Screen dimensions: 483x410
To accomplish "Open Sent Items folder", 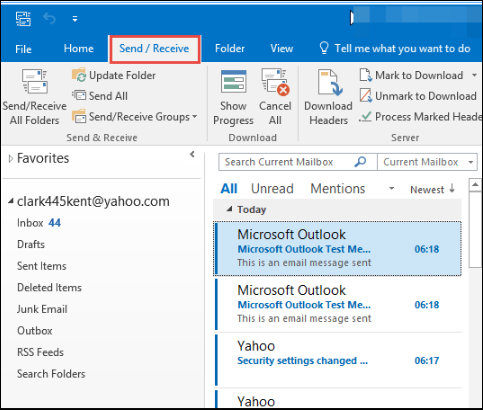I will 42,266.
